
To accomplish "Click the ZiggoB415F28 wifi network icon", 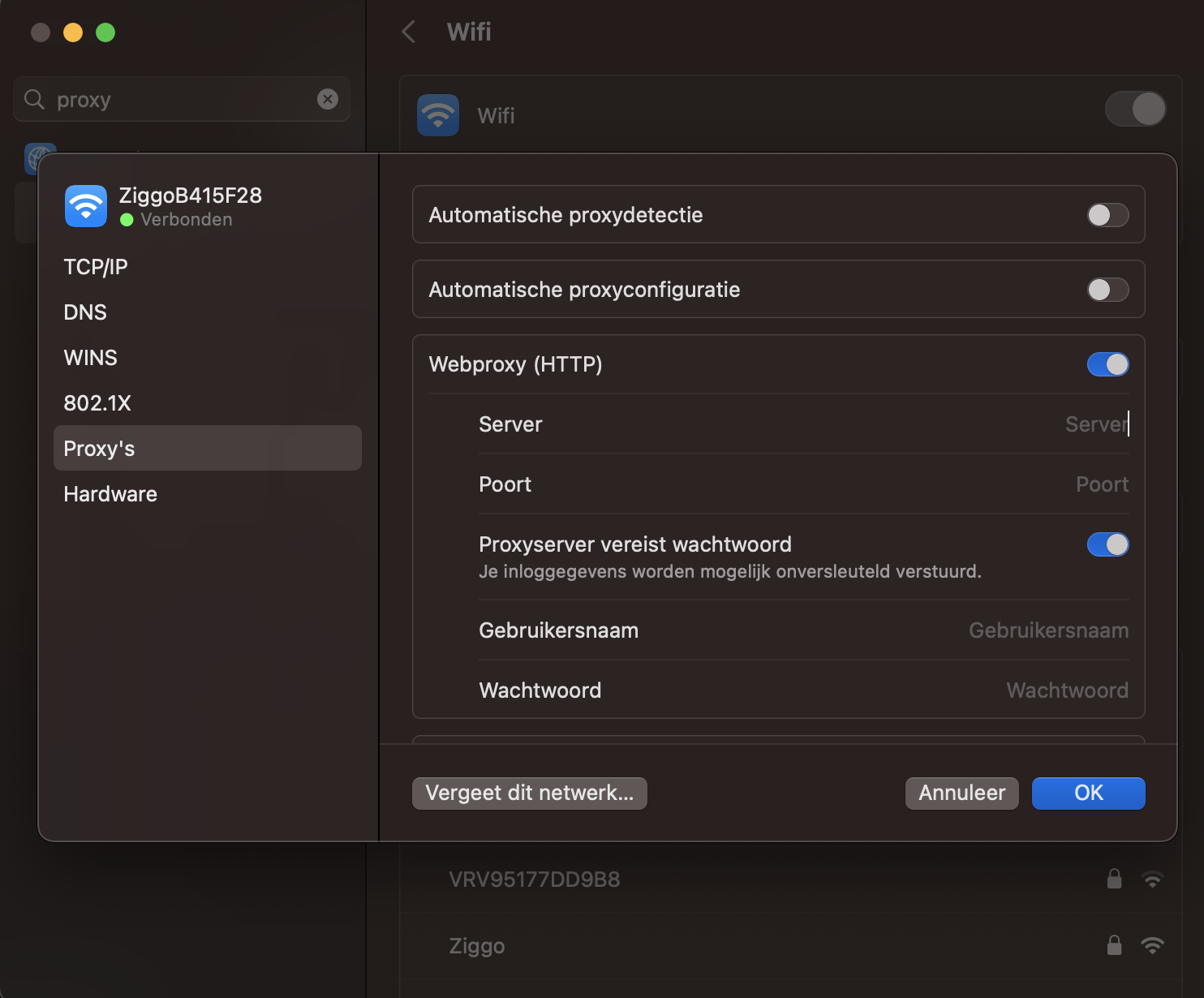I will coord(84,206).
